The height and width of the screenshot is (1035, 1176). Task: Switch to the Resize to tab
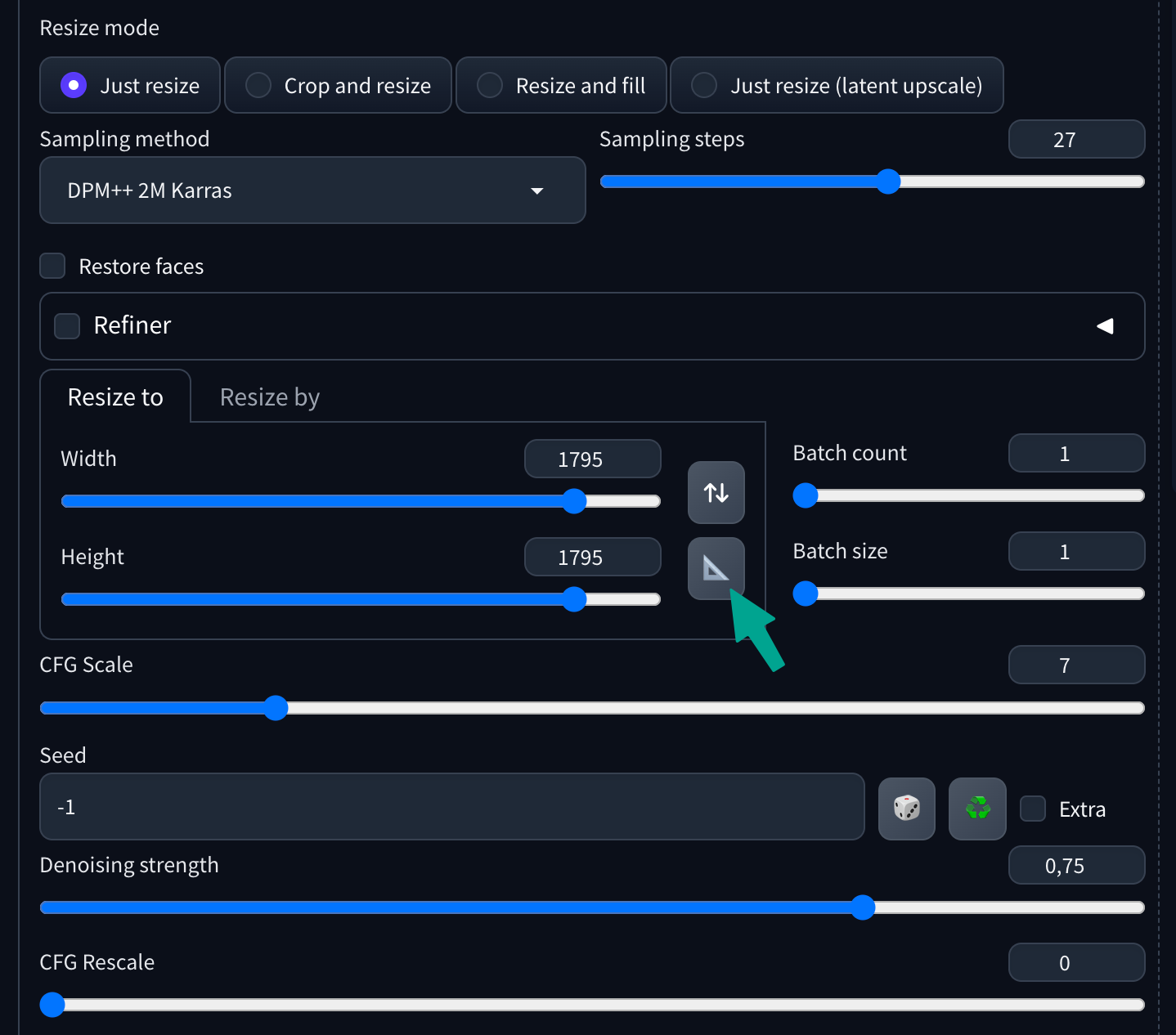point(115,397)
